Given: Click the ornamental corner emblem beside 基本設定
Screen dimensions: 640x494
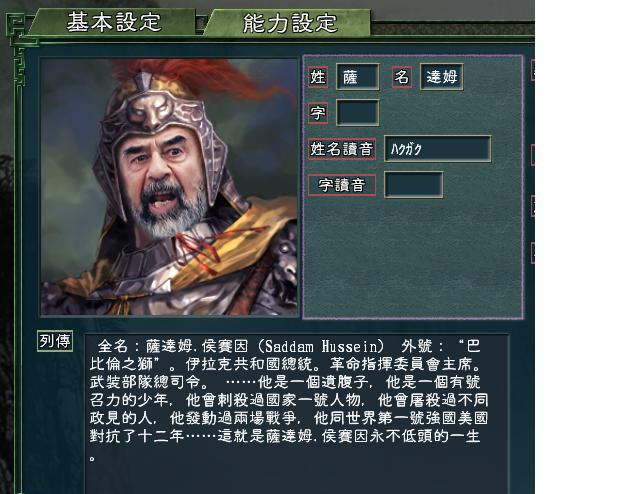Looking at the screenshot, I should click(20, 31).
